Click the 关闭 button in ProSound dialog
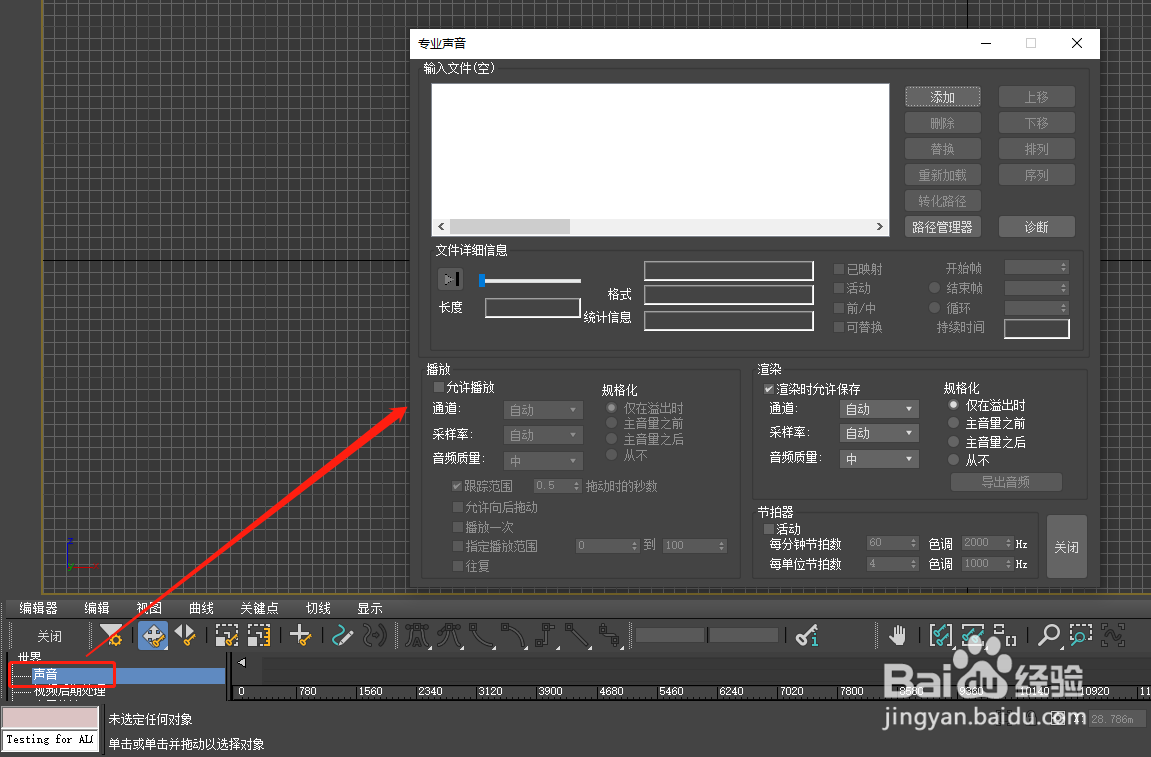Image resolution: width=1151 pixels, height=757 pixels. coord(1067,546)
